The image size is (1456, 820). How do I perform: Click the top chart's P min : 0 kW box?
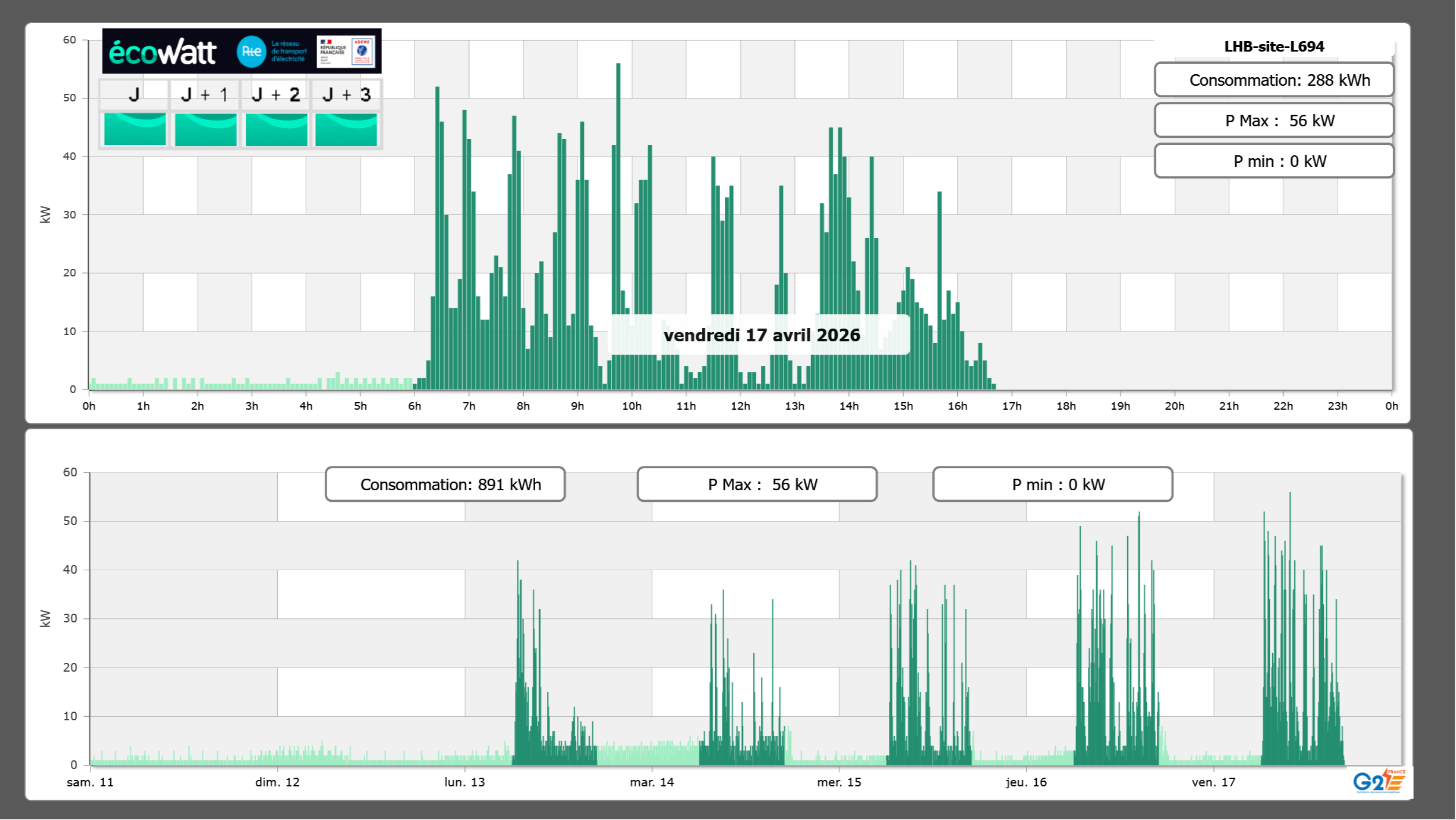click(x=1274, y=161)
